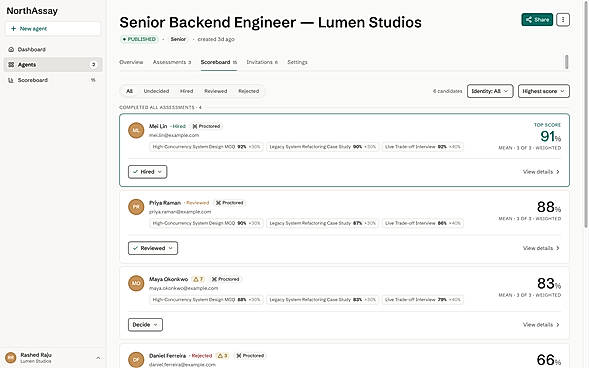The image size is (589, 368).
Task: Click the Share button icon
Action: [529, 20]
